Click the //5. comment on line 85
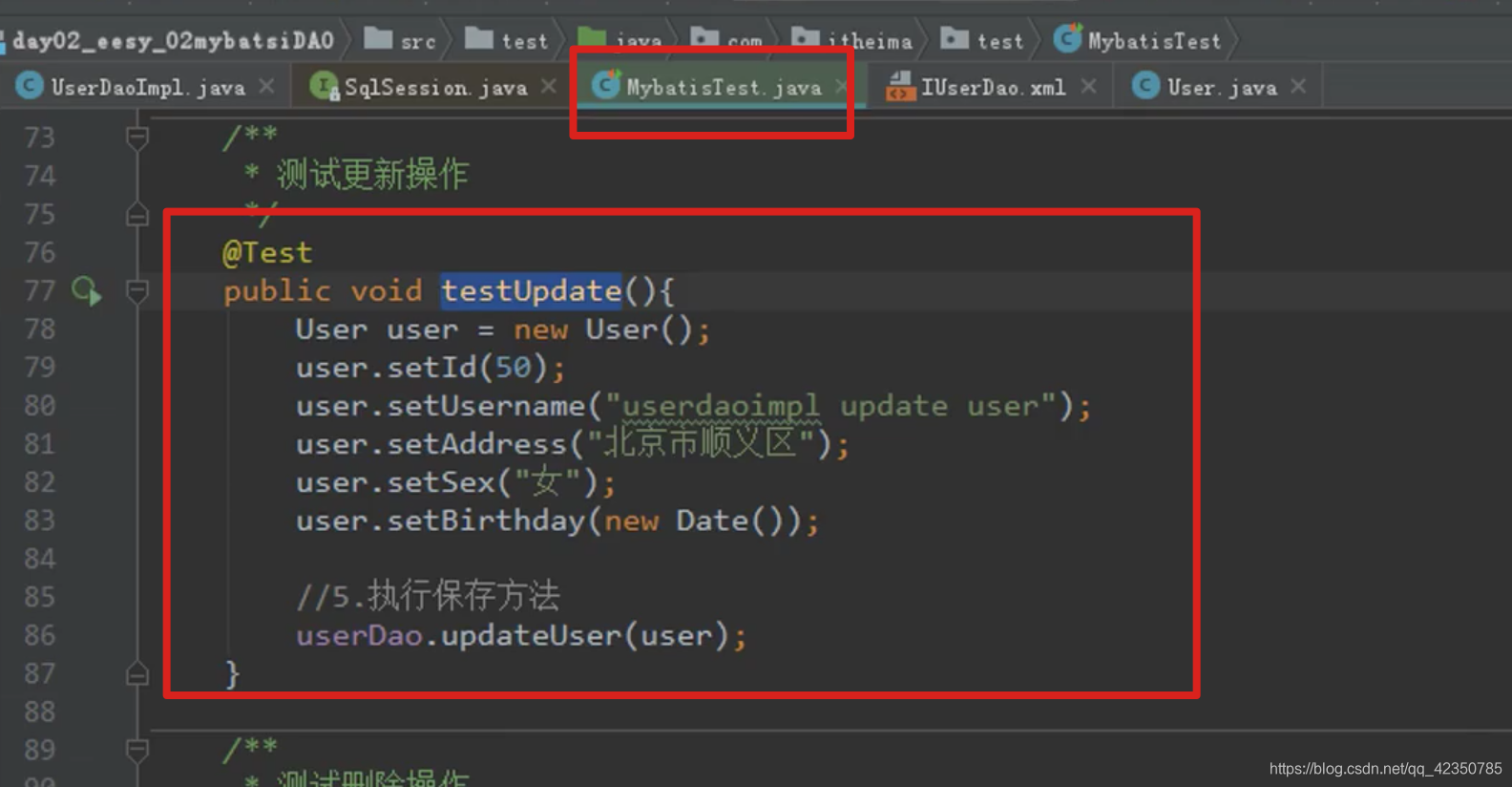1512x787 pixels. click(428, 596)
